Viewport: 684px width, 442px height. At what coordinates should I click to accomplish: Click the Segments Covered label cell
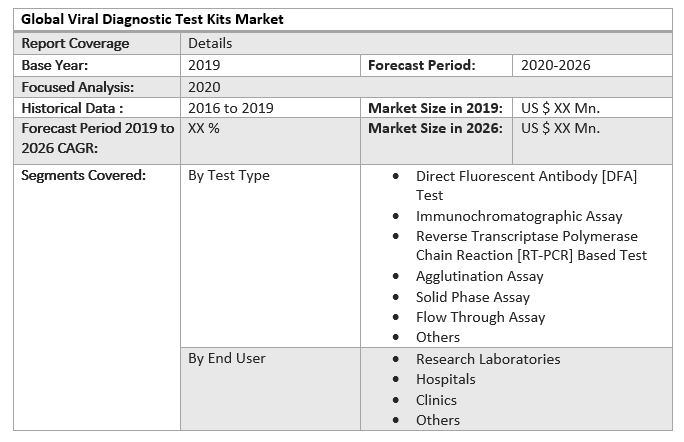coord(83,175)
